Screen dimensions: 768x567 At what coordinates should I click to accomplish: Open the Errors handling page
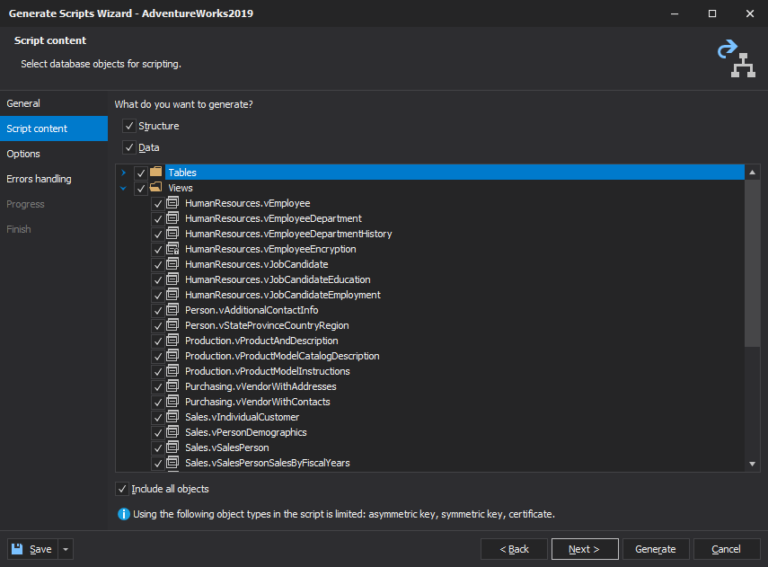(x=38, y=179)
